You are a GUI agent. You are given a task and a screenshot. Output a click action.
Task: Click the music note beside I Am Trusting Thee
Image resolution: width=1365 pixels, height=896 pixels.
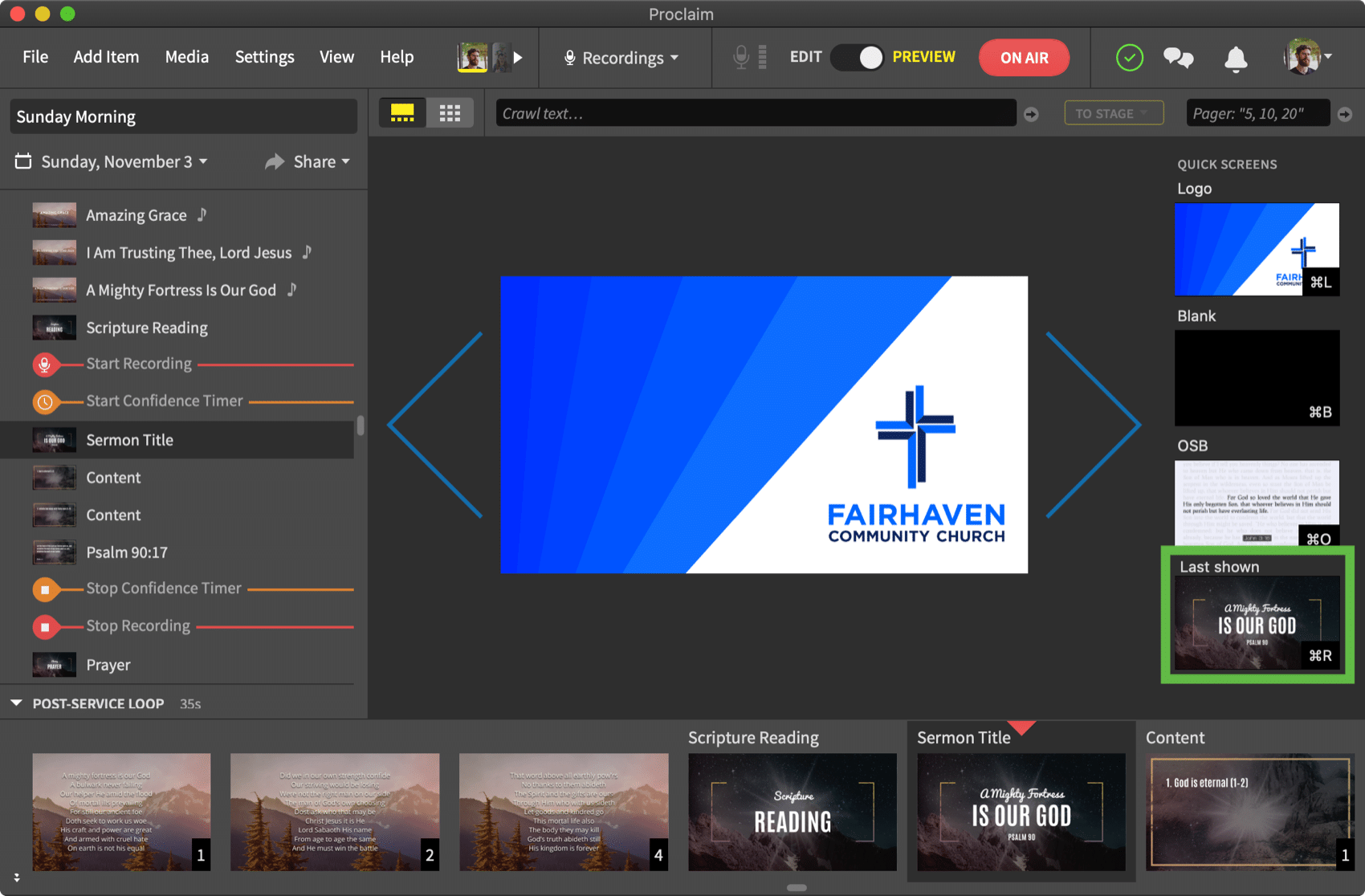coord(307,252)
